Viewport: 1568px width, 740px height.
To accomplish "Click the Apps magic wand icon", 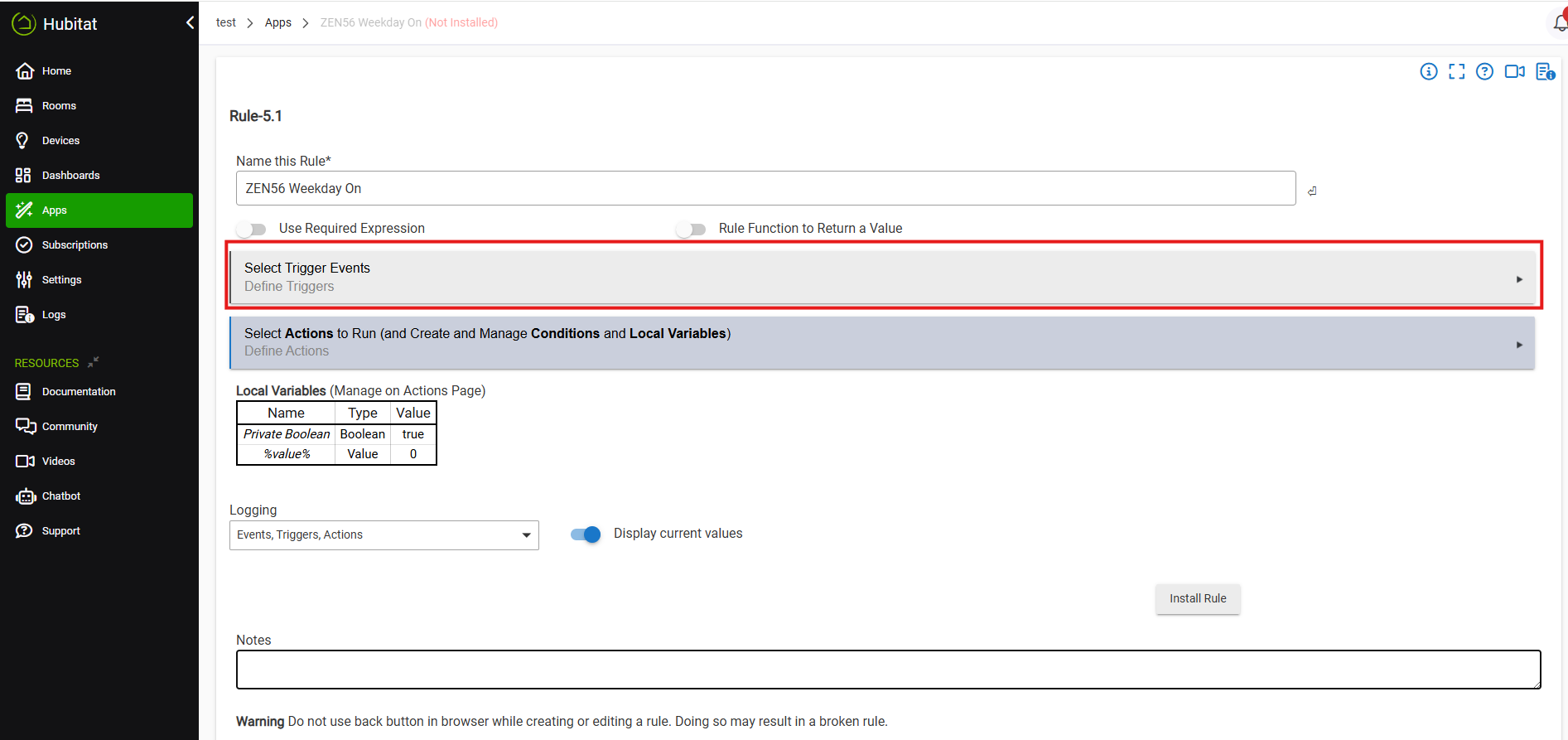I will [x=24, y=210].
